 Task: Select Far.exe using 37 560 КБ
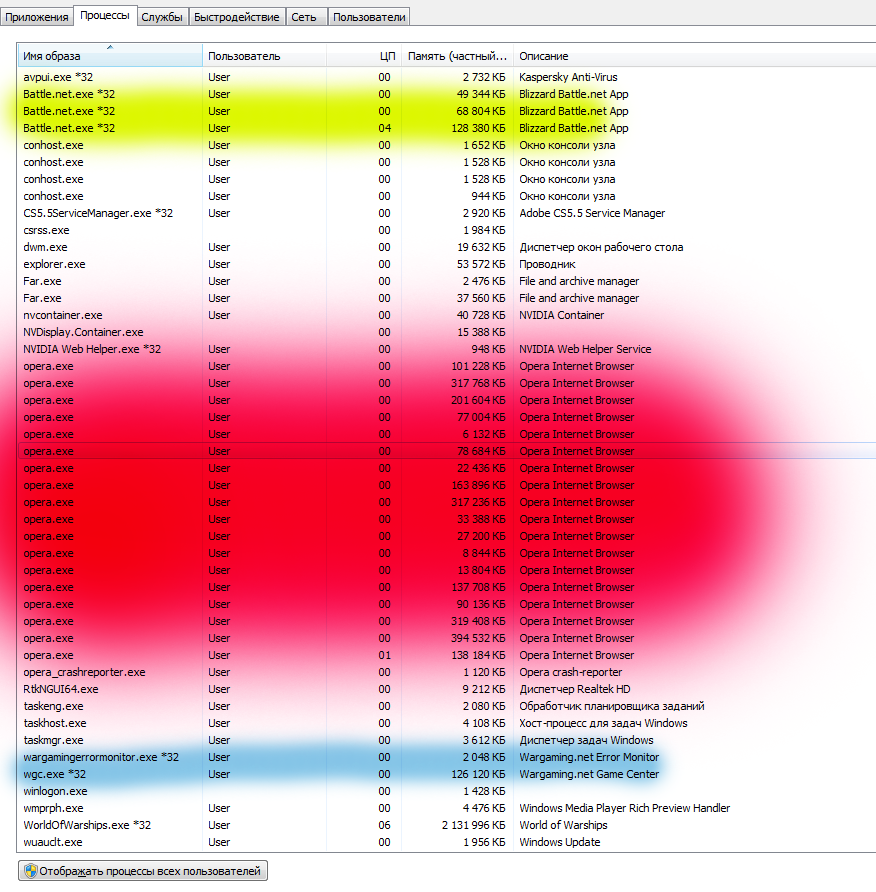[447, 299]
